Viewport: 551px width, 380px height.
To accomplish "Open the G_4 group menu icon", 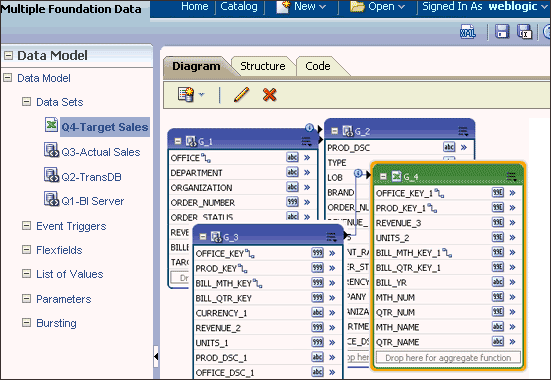I will 511,176.
